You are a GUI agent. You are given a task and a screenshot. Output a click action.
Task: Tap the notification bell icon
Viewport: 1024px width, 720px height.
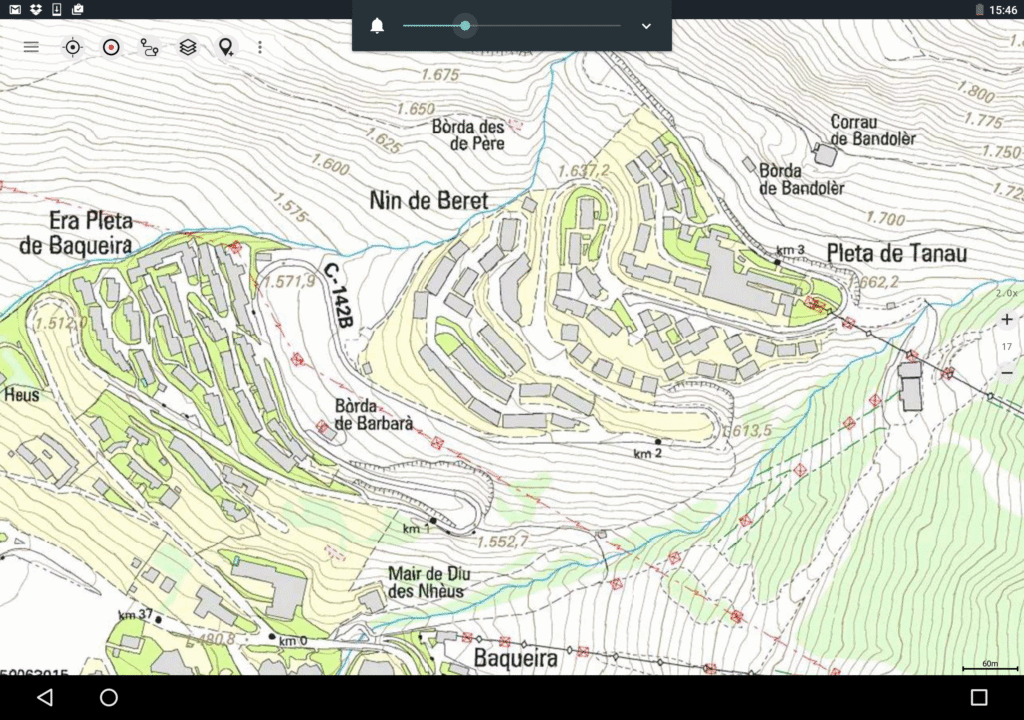[x=377, y=26]
